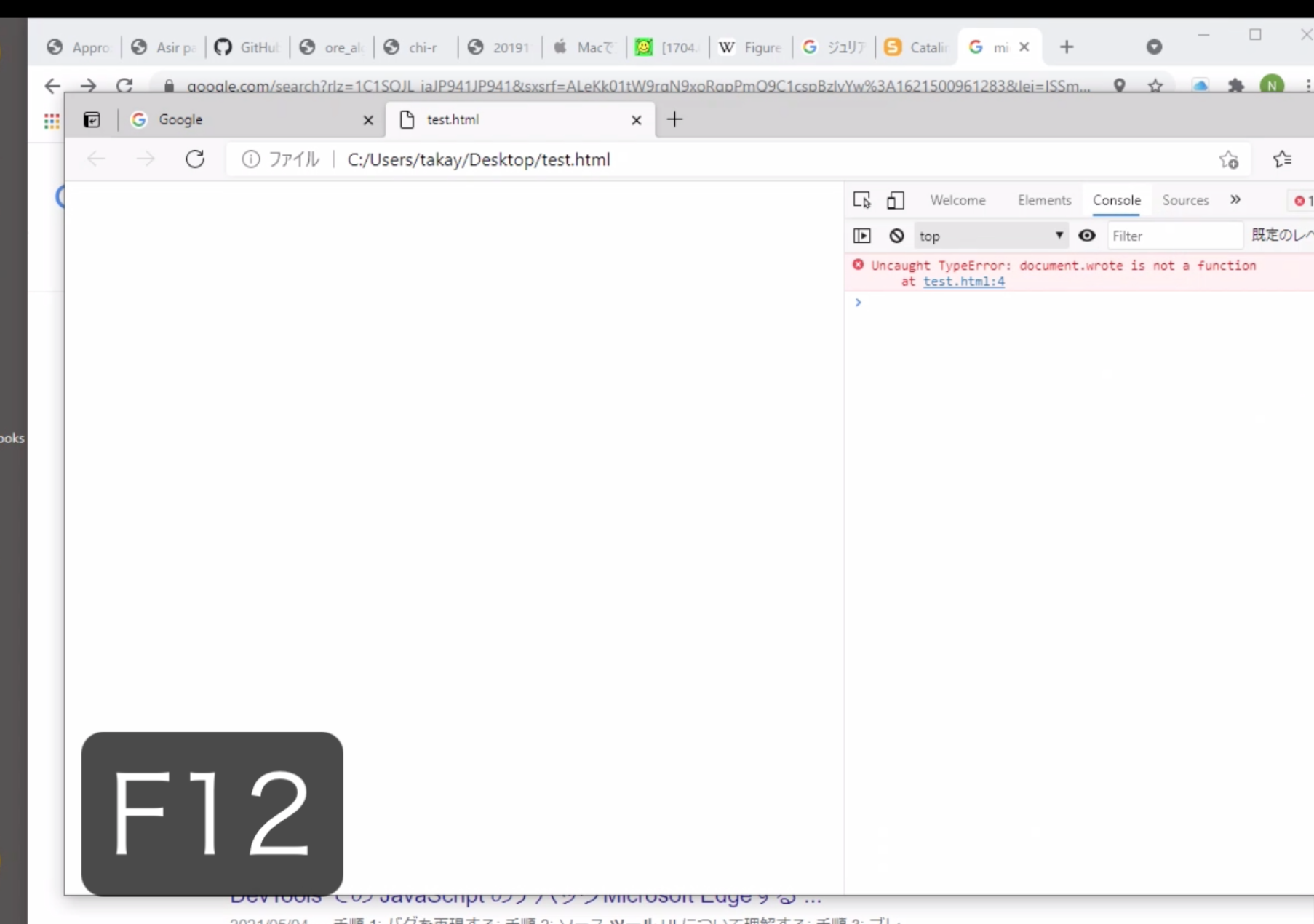Open the Chrome profile avatar N
The image size is (1314, 924).
(x=1272, y=85)
